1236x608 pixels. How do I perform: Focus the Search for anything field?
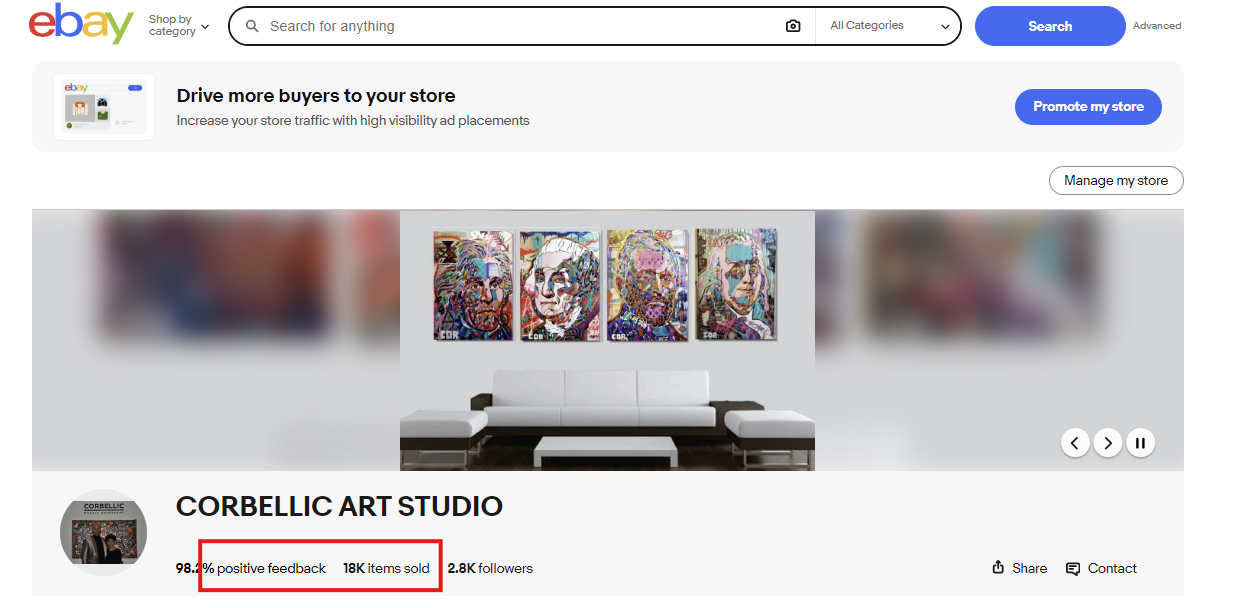[522, 26]
